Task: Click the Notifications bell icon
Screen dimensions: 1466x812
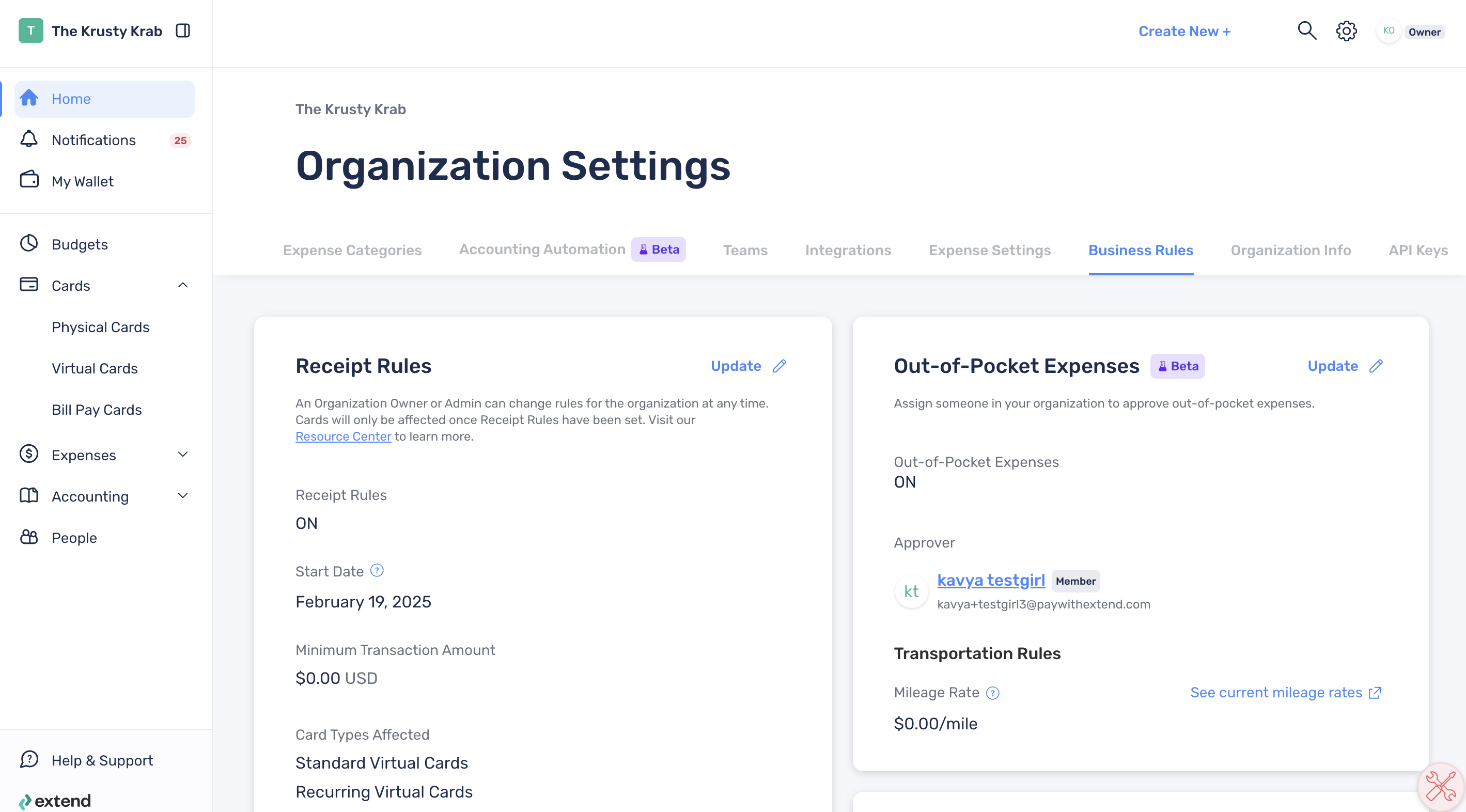Action: pyautogui.click(x=29, y=139)
